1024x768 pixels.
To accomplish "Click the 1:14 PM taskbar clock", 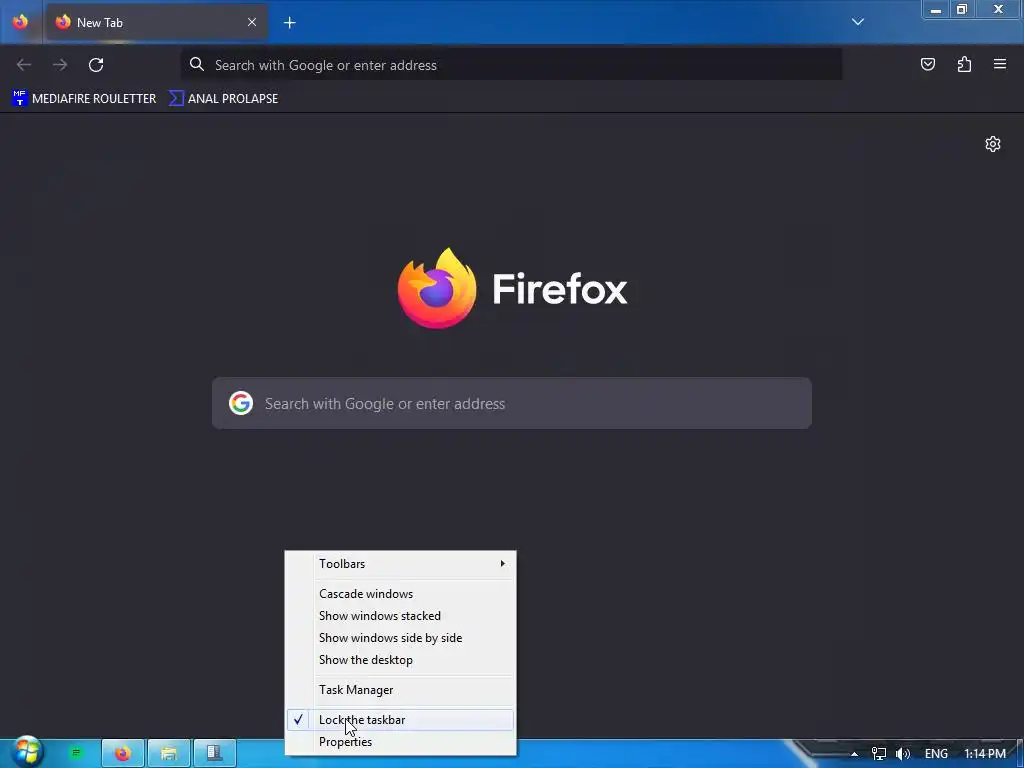I will (985, 754).
